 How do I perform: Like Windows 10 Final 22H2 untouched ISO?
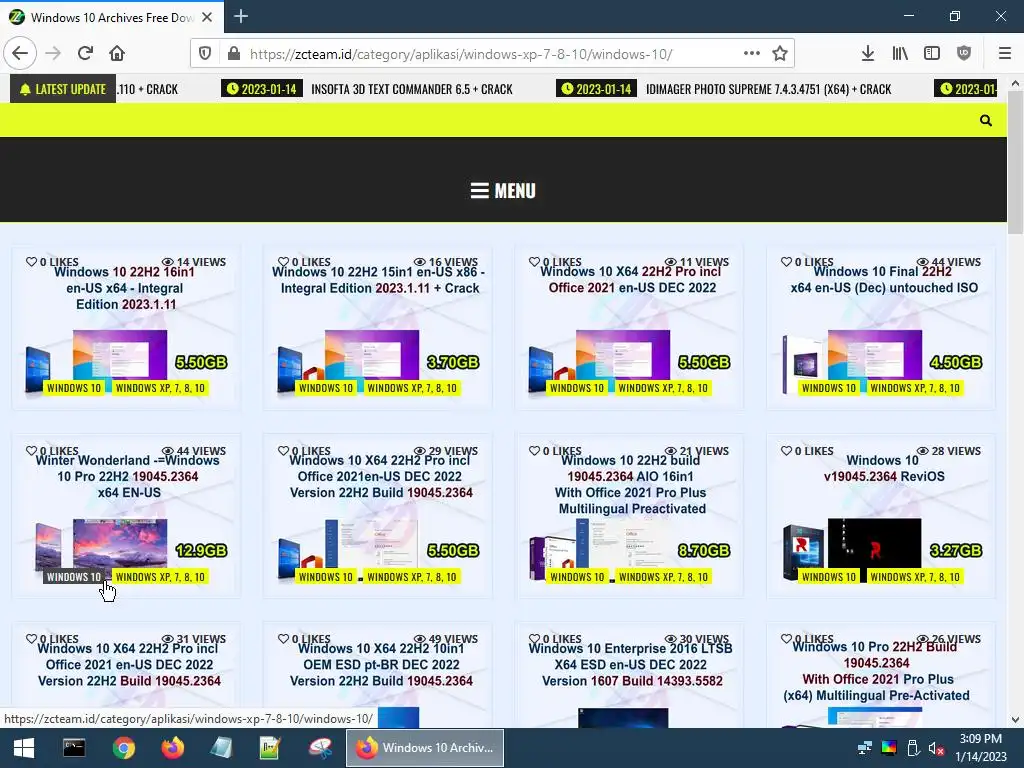click(x=786, y=262)
